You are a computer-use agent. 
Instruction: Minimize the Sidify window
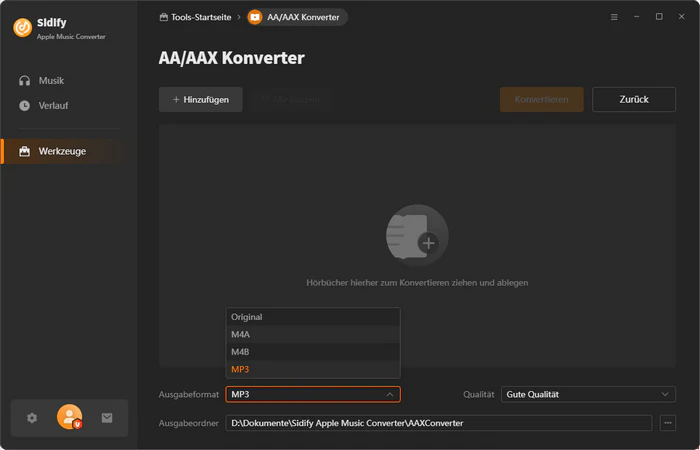pos(637,17)
